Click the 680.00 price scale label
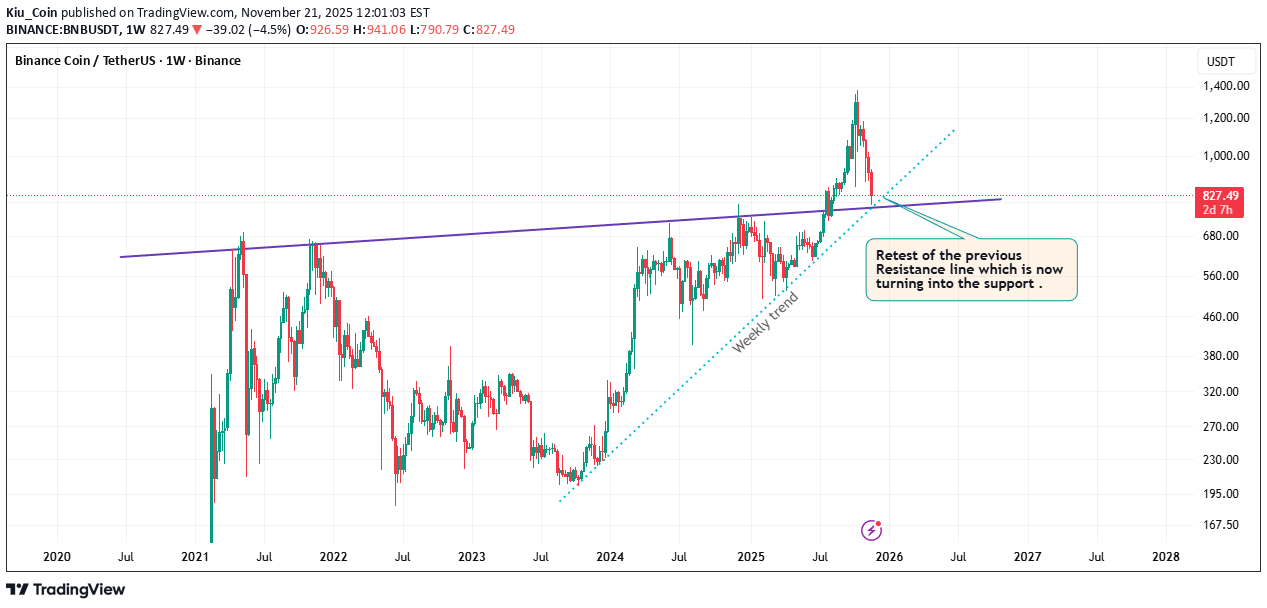The width and height of the screenshot is (1267, 608). pos(1226,236)
